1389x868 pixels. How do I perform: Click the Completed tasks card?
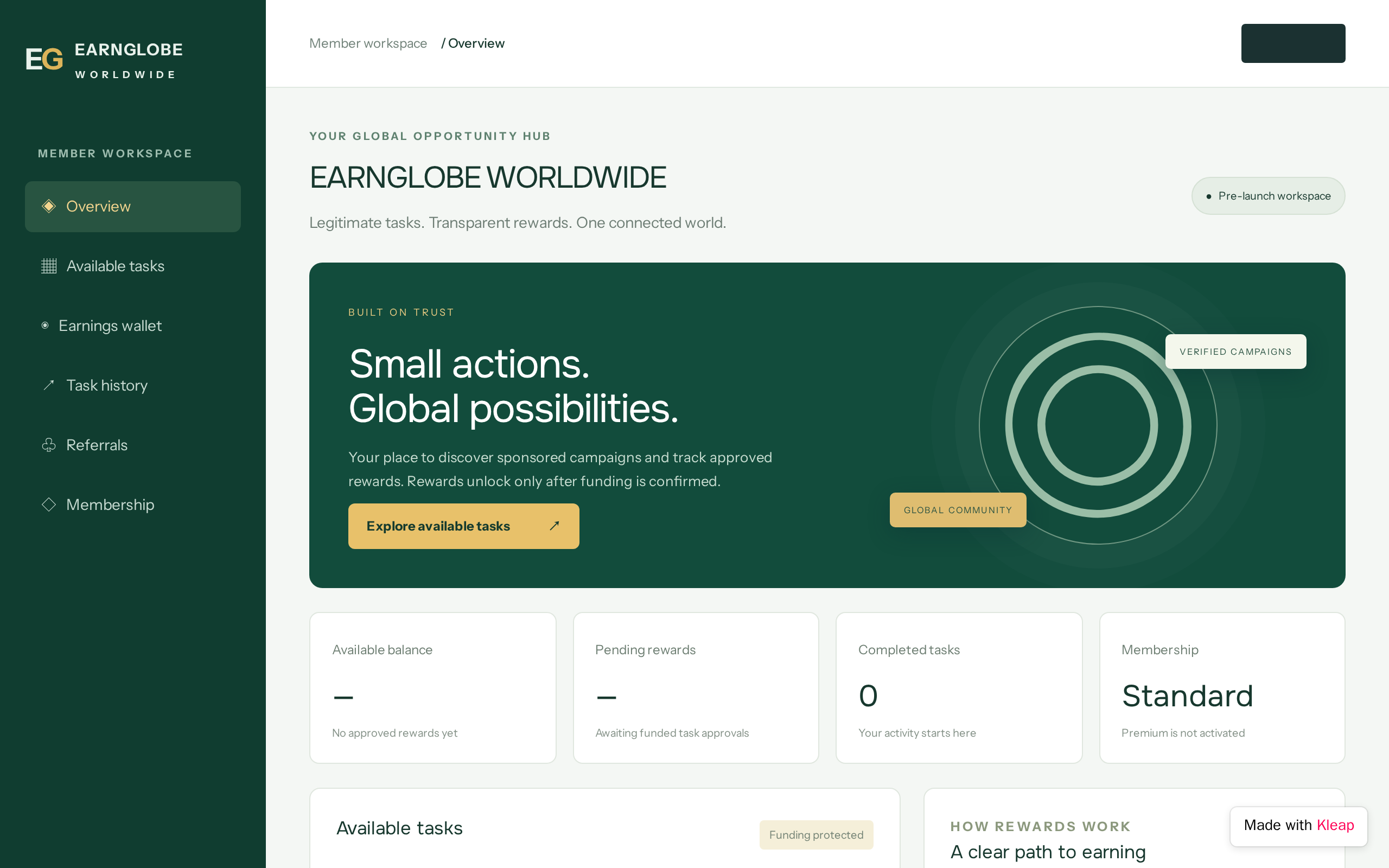coord(959,688)
